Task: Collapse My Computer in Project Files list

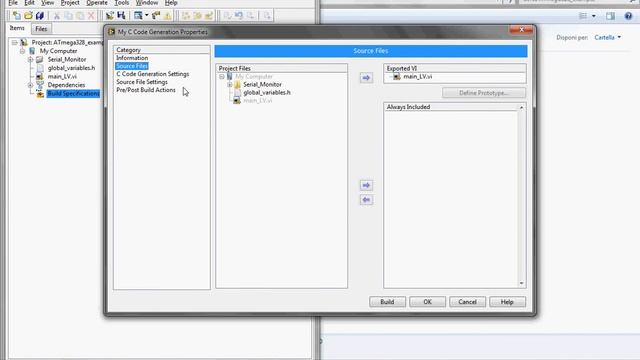Action: pyautogui.click(x=222, y=76)
